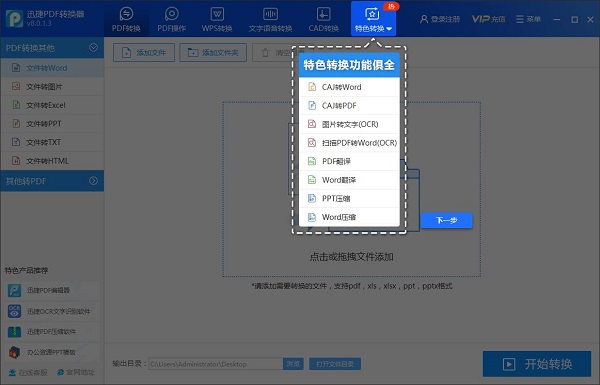Click the Word压缩 icon
Screen dimensions: 600x385
pyautogui.click(x=312, y=217)
